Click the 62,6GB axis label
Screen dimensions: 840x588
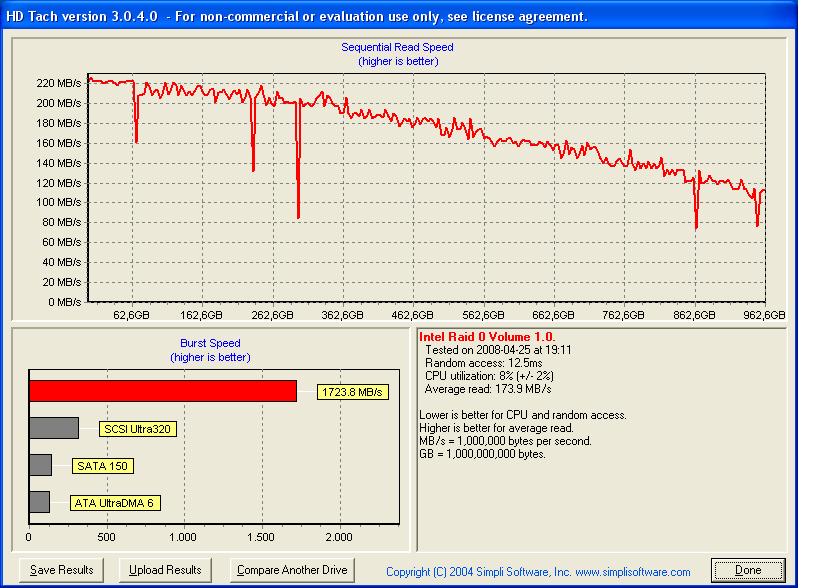pyautogui.click(x=131, y=315)
